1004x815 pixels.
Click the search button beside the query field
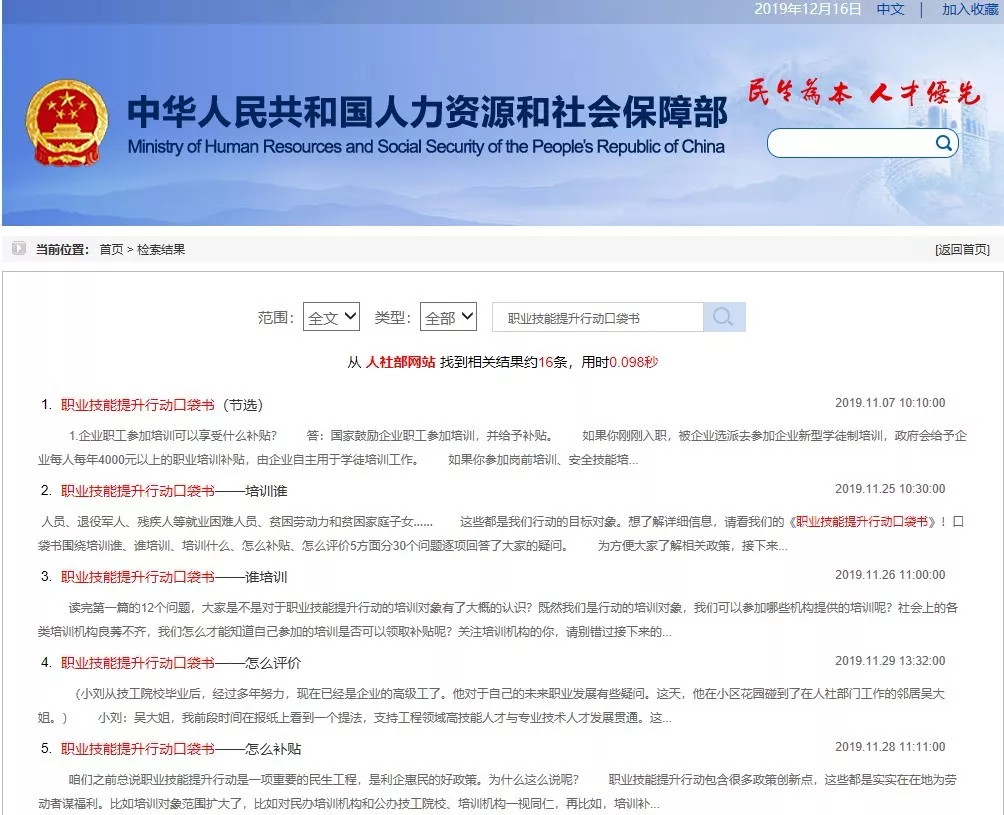click(x=724, y=317)
